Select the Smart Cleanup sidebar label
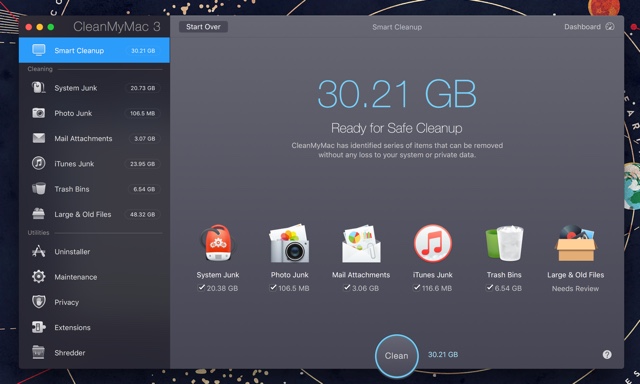640x384 pixels. point(79,51)
